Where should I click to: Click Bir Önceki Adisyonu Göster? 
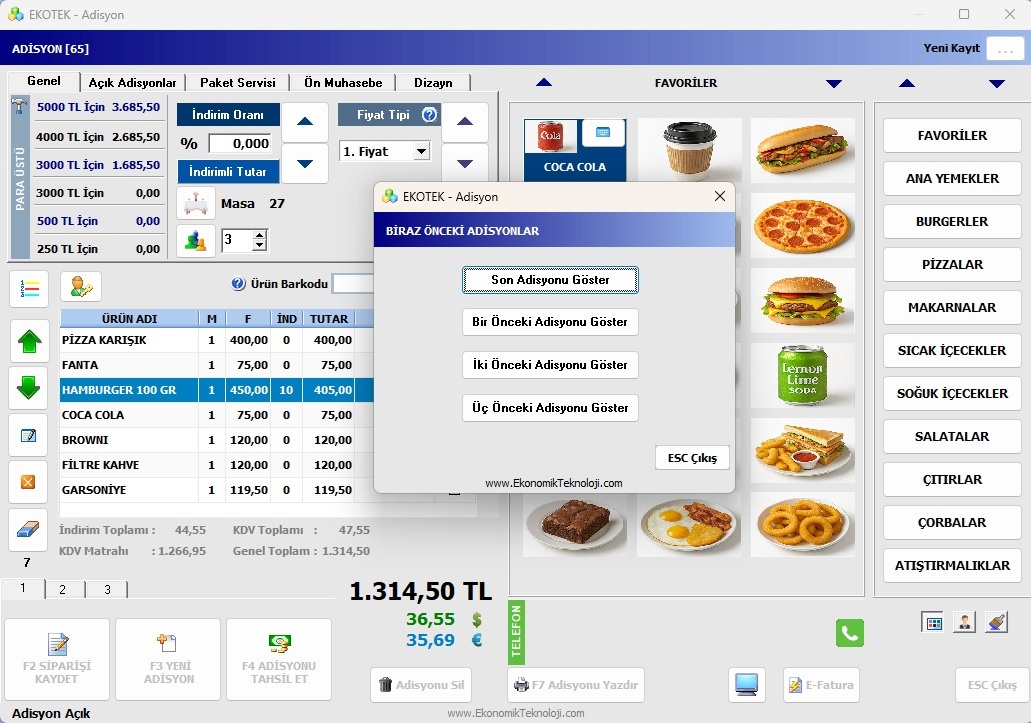coord(550,322)
